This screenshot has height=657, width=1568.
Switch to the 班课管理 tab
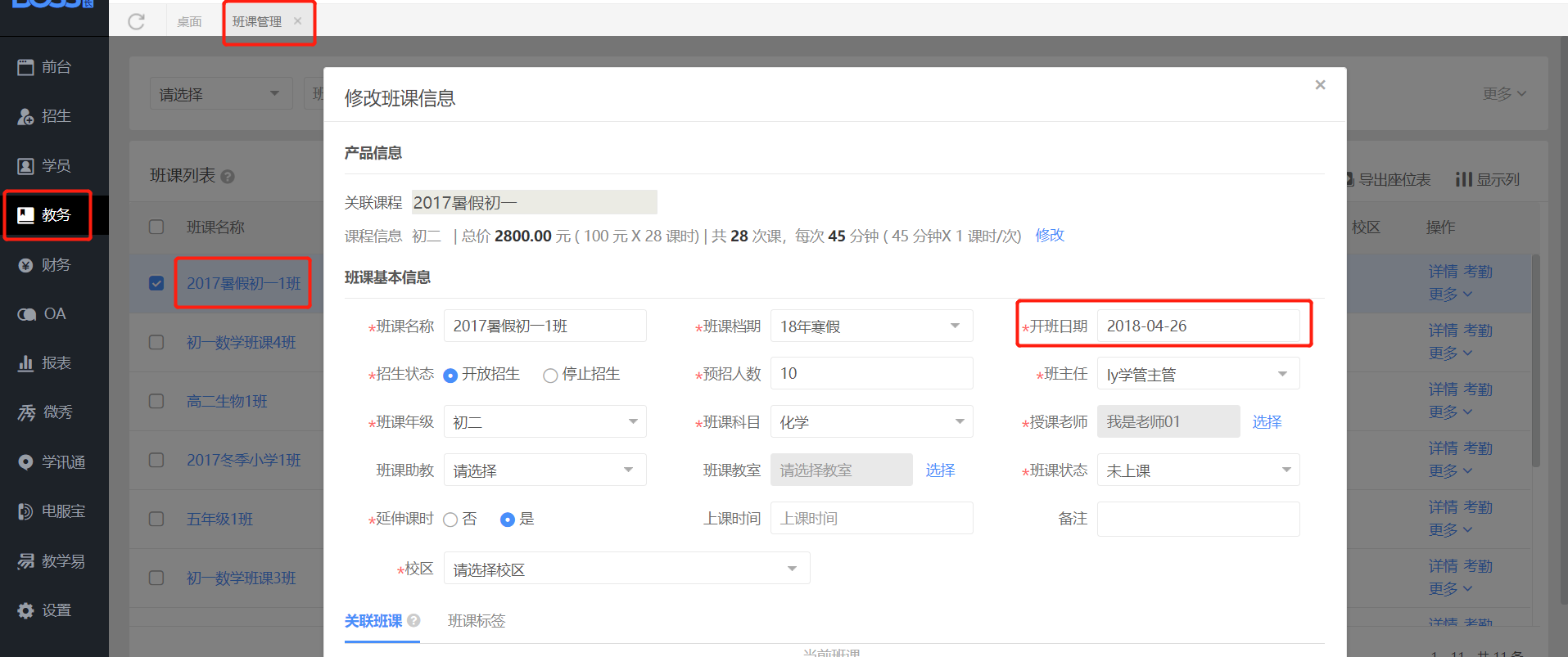(x=256, y=21)
